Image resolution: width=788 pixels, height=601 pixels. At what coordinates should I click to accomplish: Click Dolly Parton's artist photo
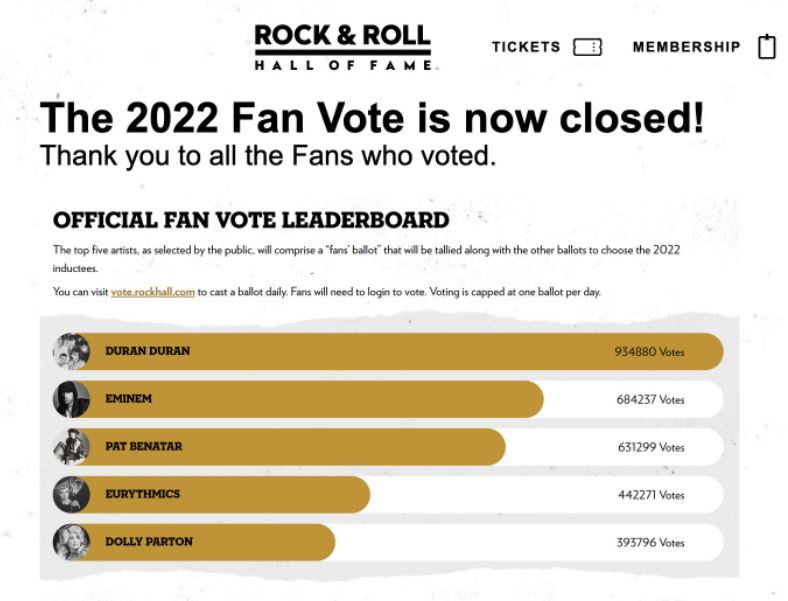tap(71, 542)
